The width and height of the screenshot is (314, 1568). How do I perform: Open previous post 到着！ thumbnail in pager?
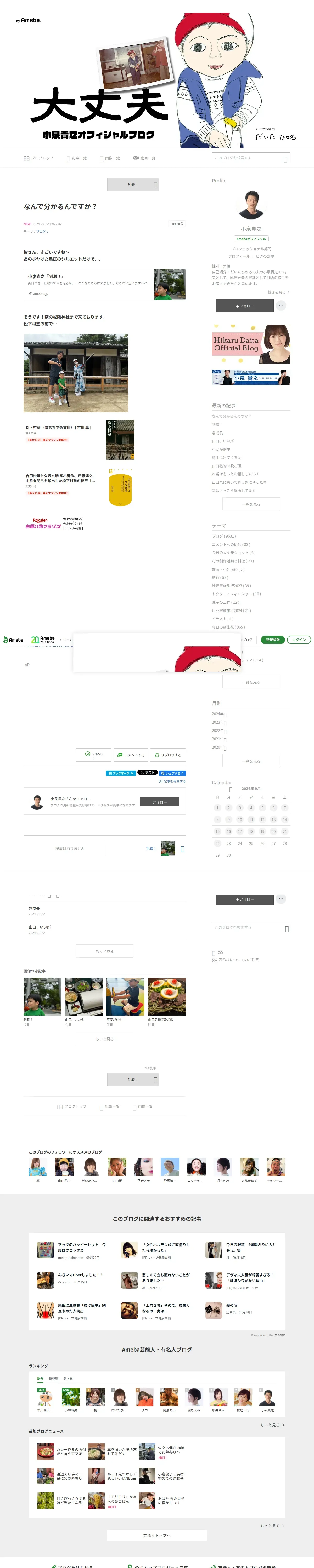168,848
